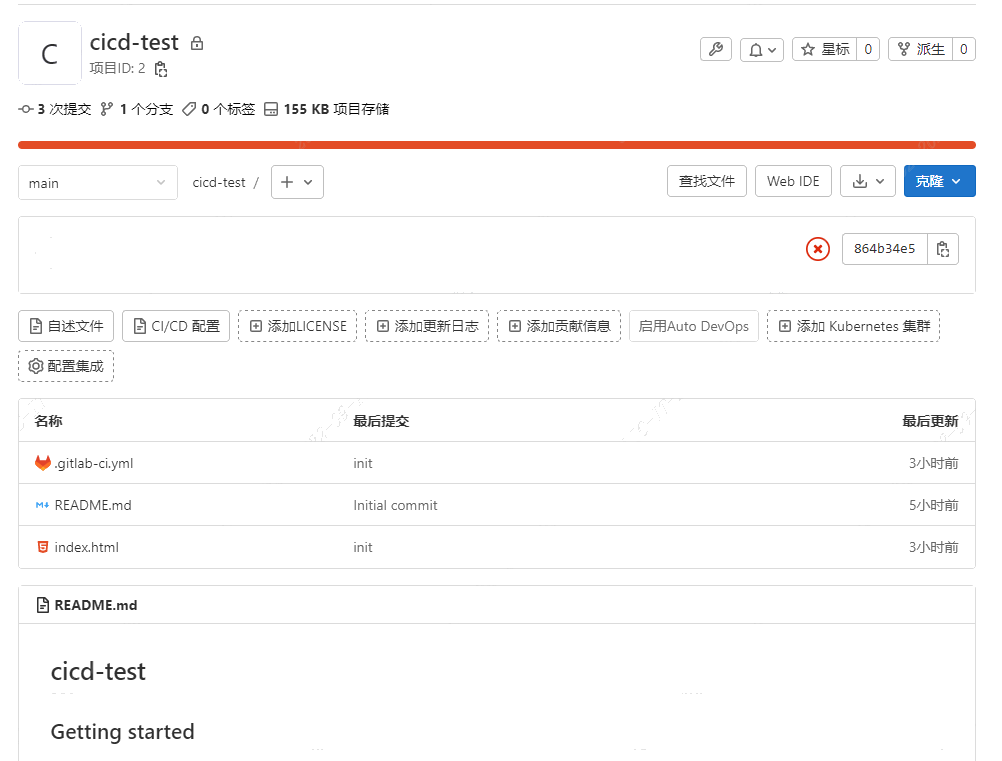1002x761 pixels.
Task: Open the notification bell dropdown
Action: point(762,49)
